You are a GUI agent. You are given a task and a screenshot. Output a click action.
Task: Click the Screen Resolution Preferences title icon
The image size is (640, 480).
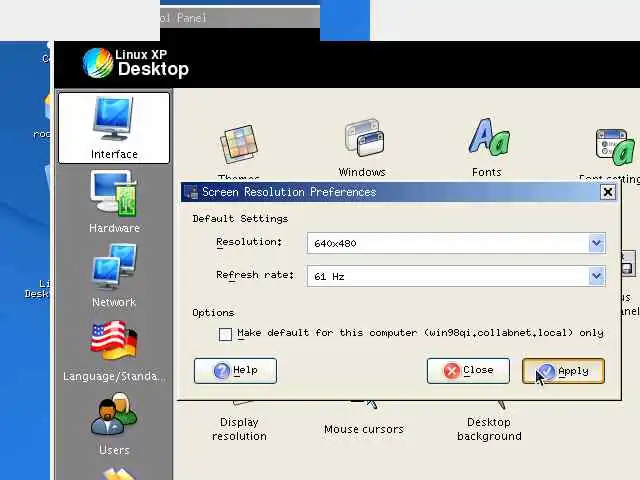click(x=191, y=192)
